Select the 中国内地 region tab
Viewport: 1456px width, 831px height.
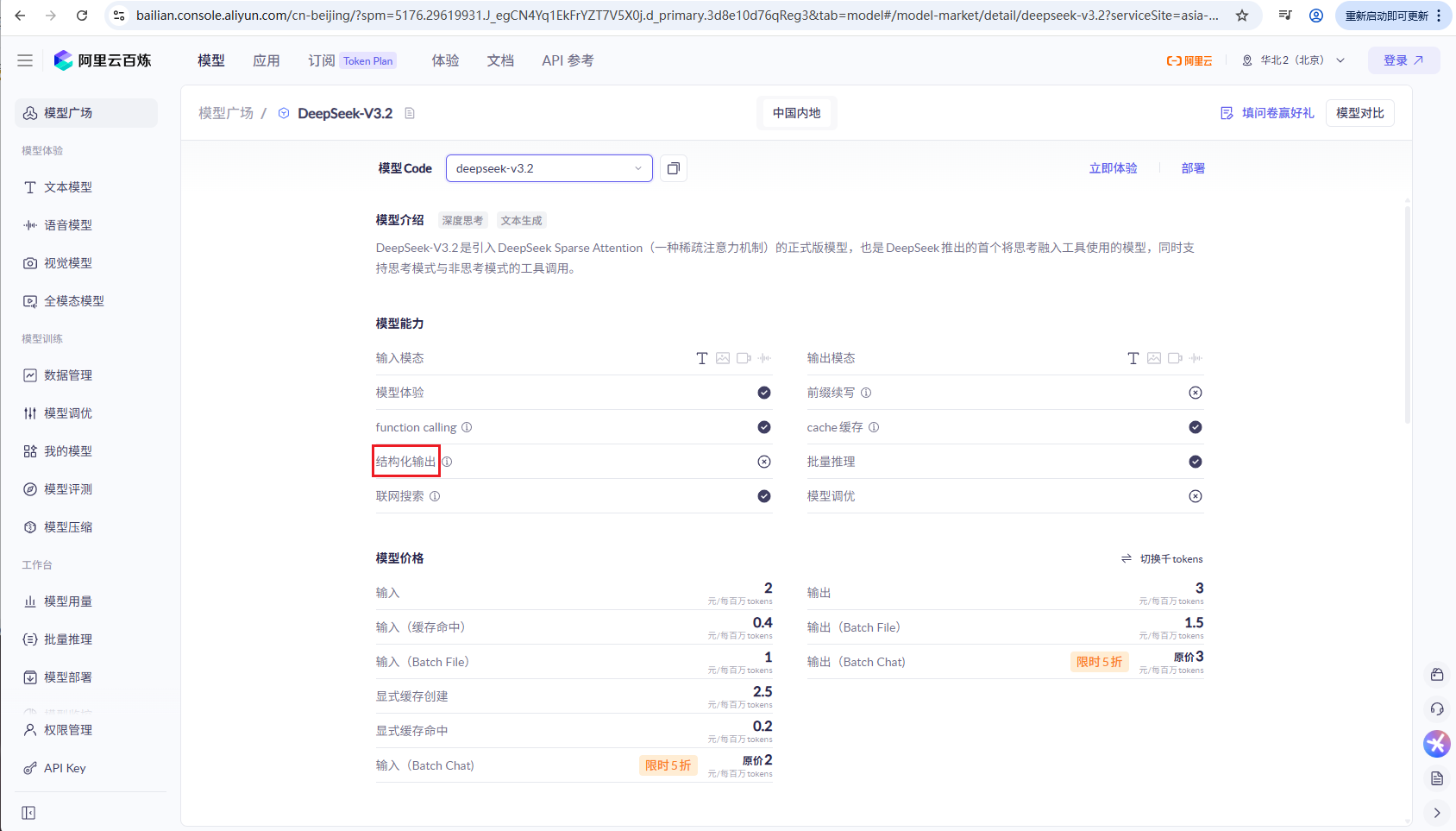(796, 113)
